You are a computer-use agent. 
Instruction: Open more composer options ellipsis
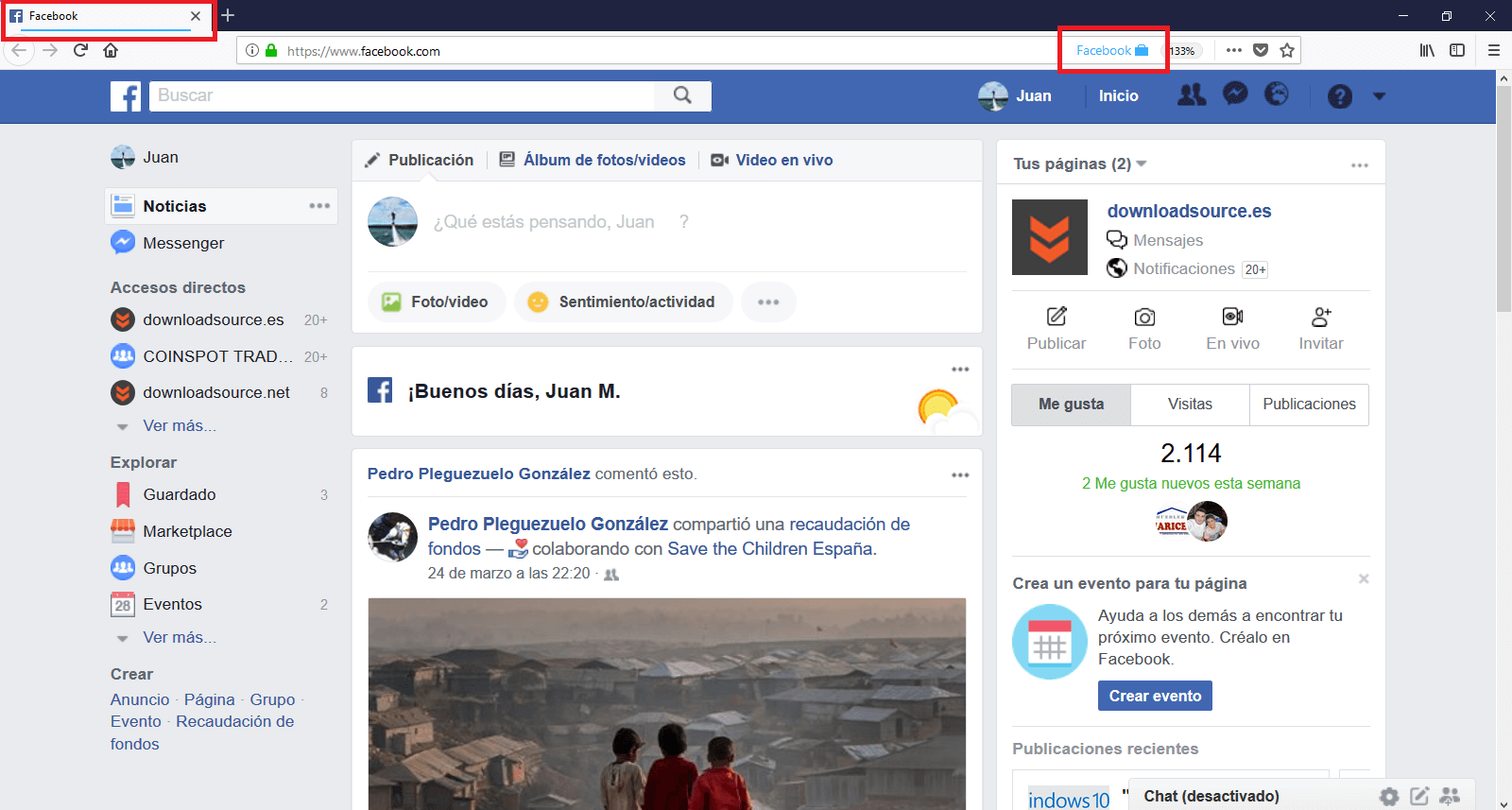[768, 302]
